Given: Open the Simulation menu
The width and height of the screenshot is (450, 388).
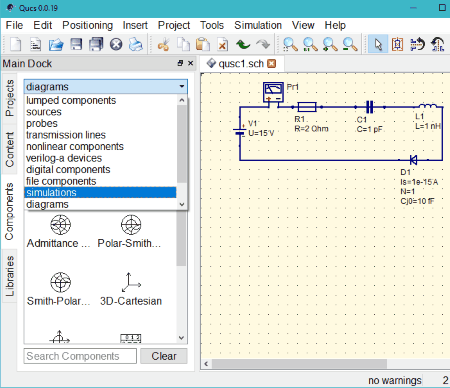Looking at the screenshot, I should point(258,25).
